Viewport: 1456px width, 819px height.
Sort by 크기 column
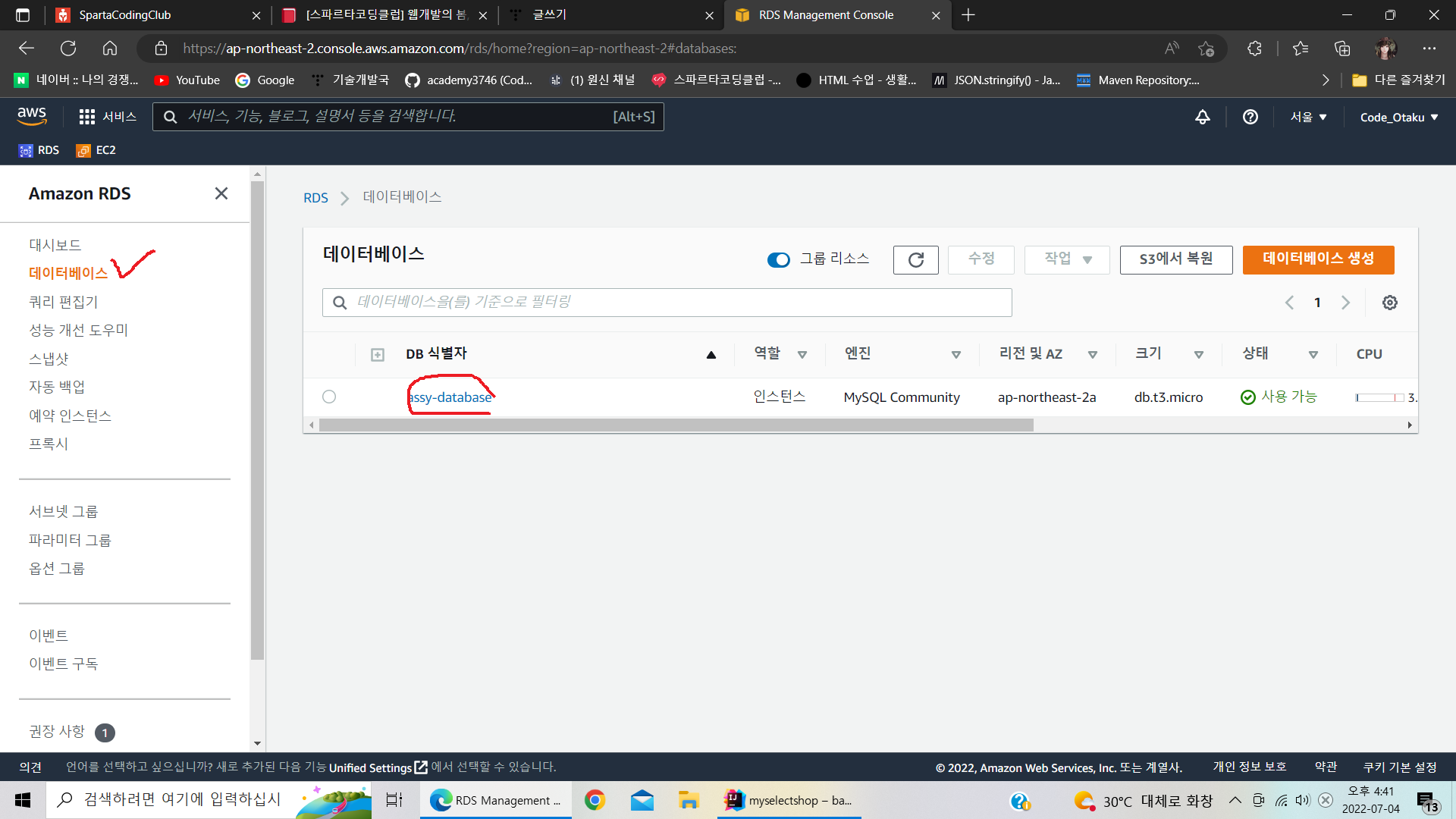[x=1199, y=355]
